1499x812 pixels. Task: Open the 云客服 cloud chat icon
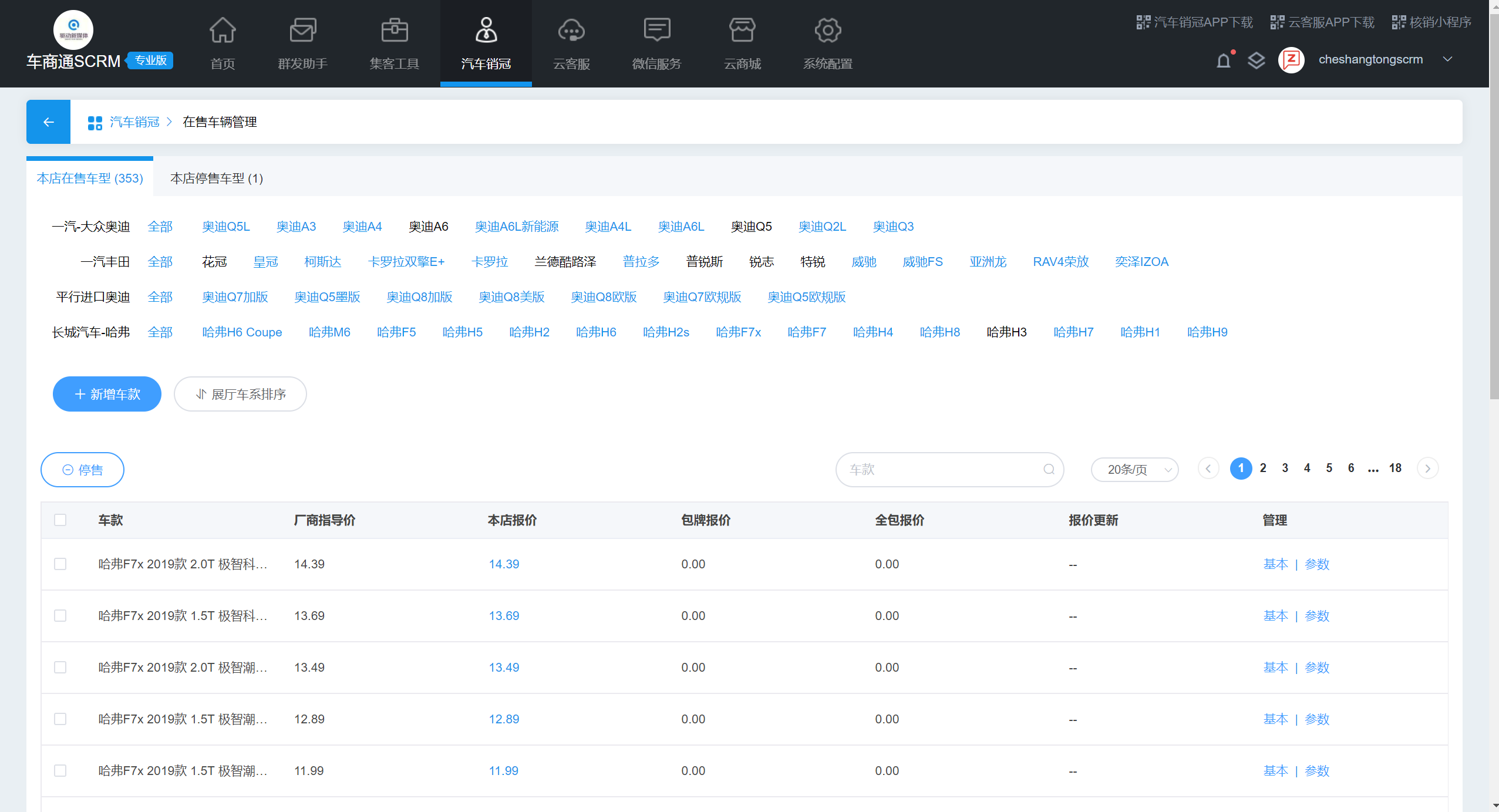pyautogui.click(x=571, y=31)
